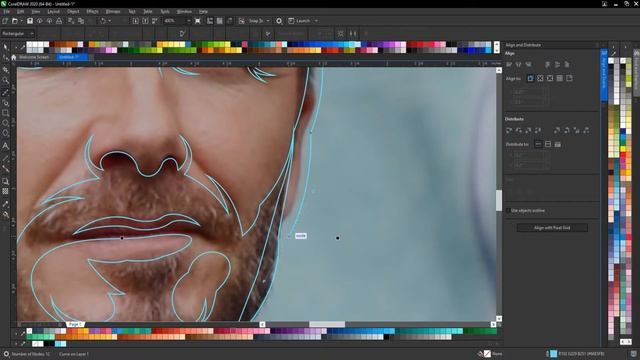This screenshot has width=640, height=360.
Task: Select the Connector tool in the toolbox
Action: (5, 169)
